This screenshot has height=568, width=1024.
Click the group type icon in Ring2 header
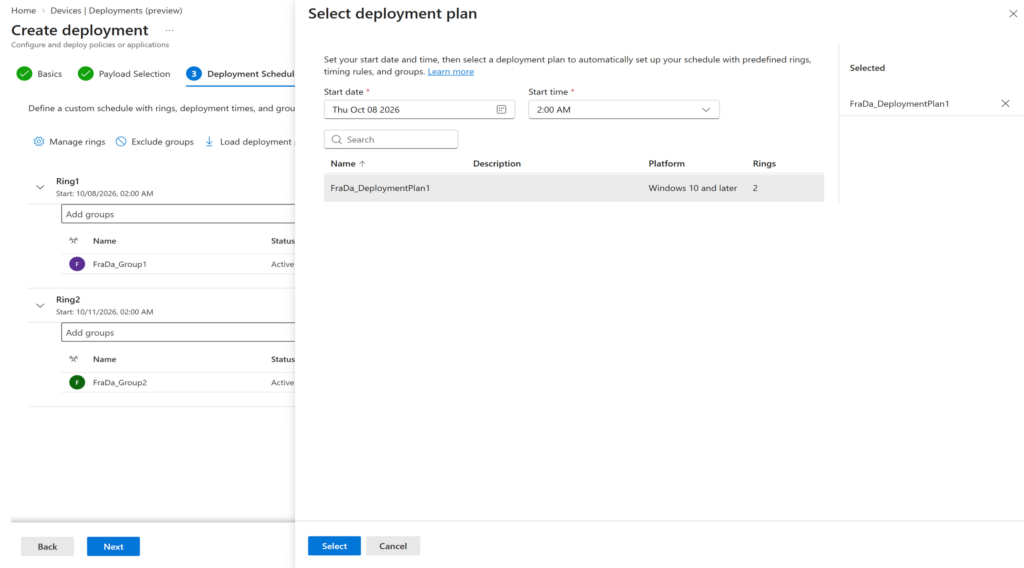(x=73, y=359)
